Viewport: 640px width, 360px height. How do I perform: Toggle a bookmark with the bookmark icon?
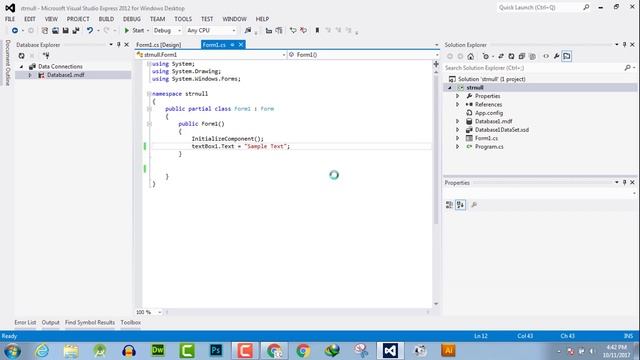click(x=317, y=31)
